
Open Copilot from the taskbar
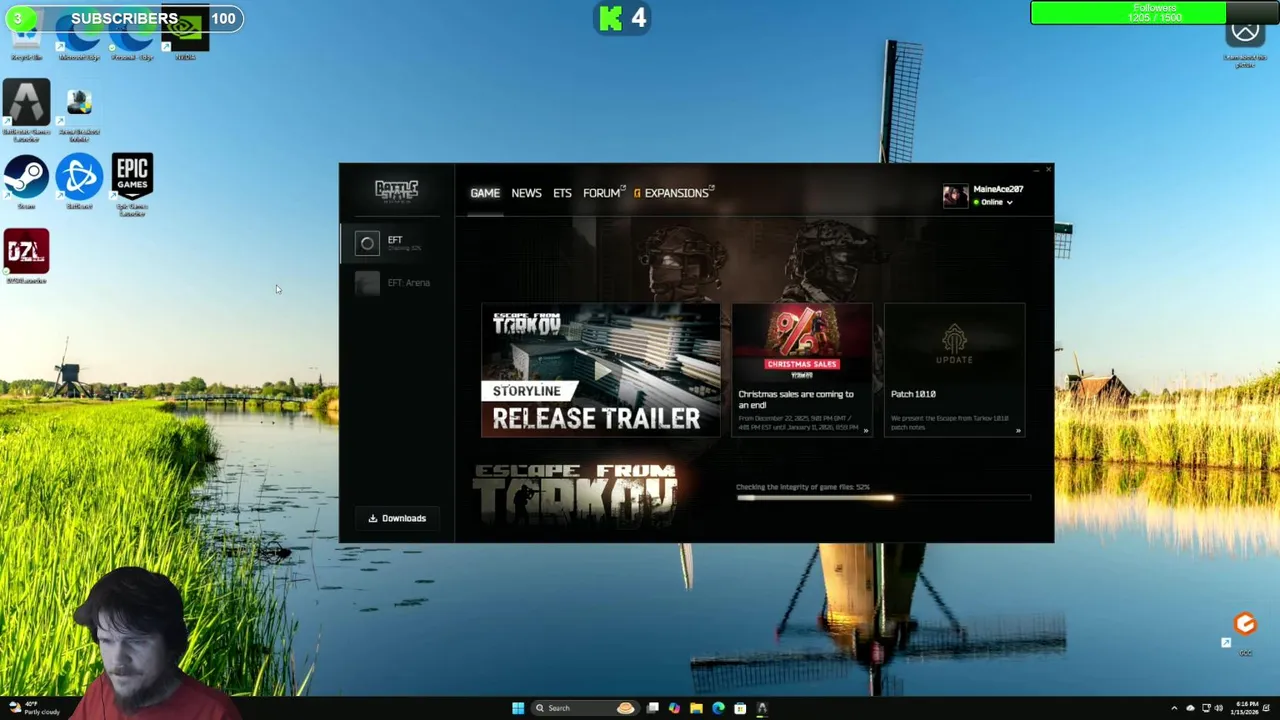point(674,708)
